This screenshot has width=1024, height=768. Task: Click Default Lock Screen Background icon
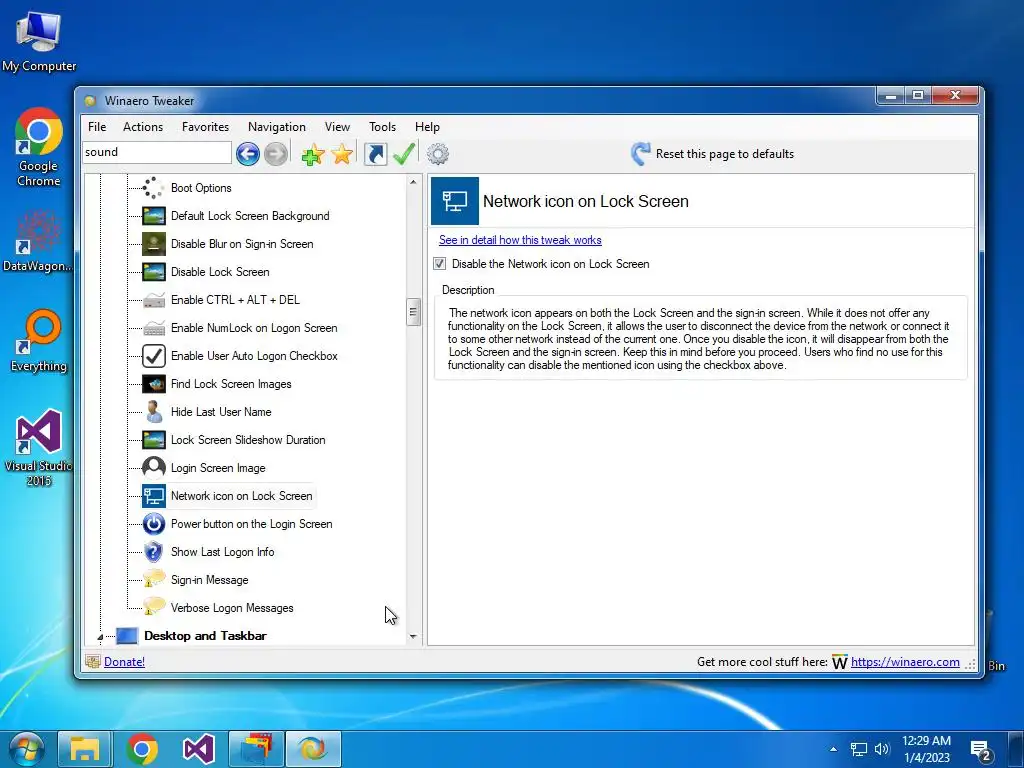(x=153, y=216)
